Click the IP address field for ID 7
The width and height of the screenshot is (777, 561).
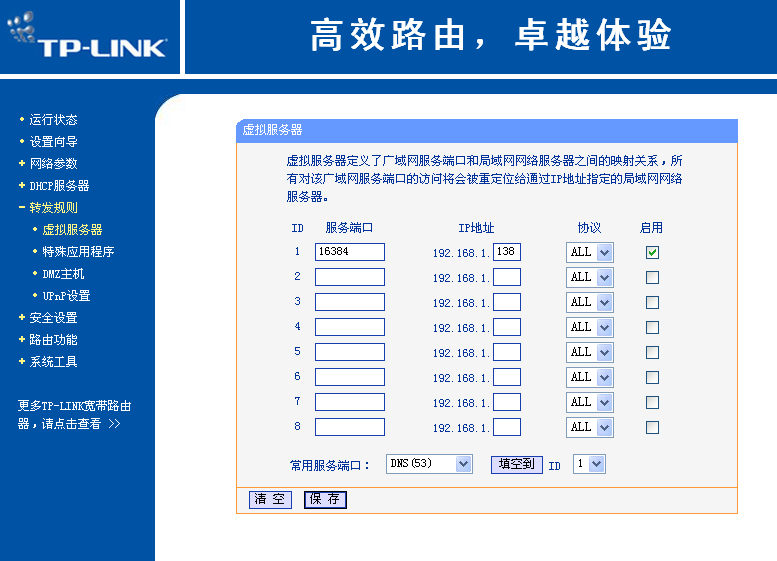507,402
